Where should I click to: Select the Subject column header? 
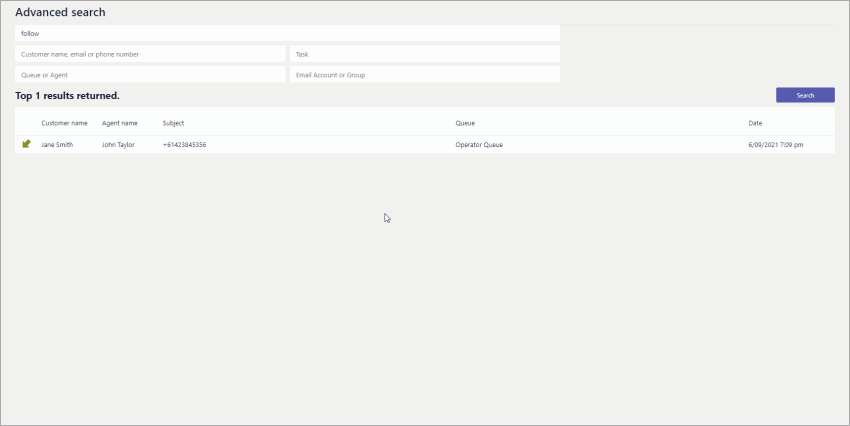coord(173,123)
